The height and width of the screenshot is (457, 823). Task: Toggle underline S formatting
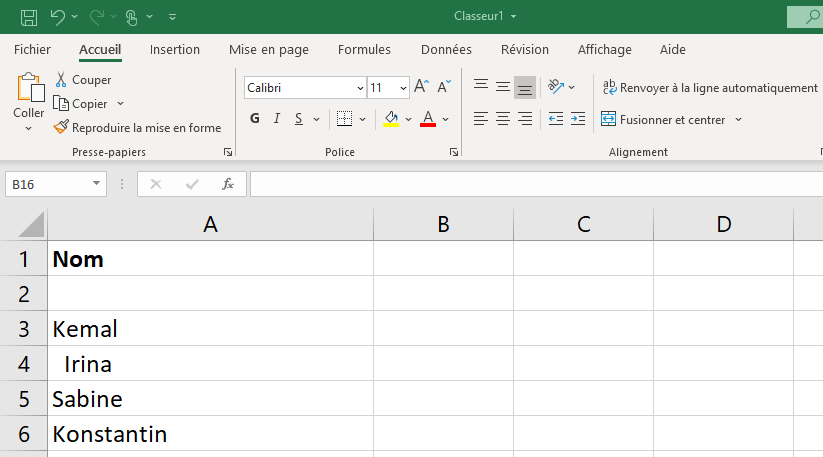tap(299, 119)
